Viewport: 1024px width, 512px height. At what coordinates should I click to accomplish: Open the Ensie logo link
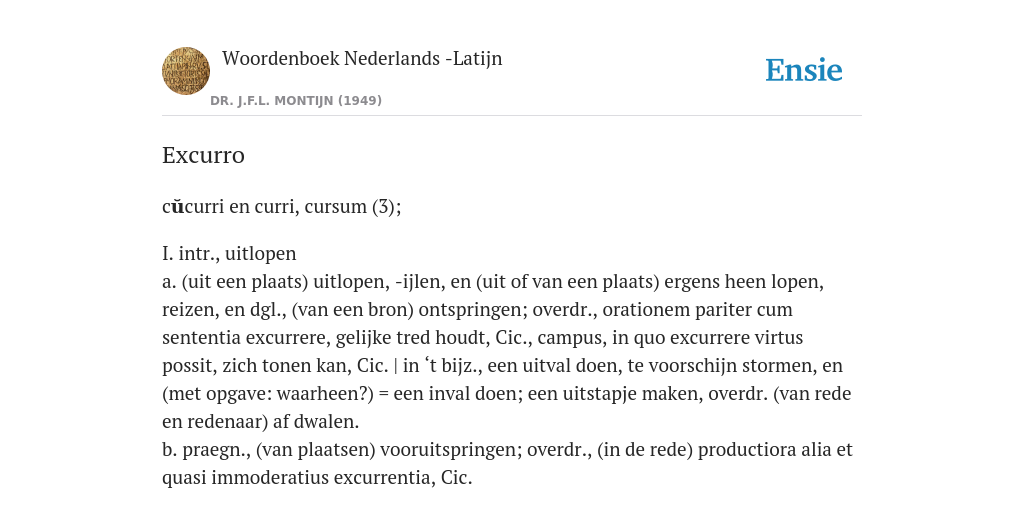pyautogui.click(x=804, y=71)
